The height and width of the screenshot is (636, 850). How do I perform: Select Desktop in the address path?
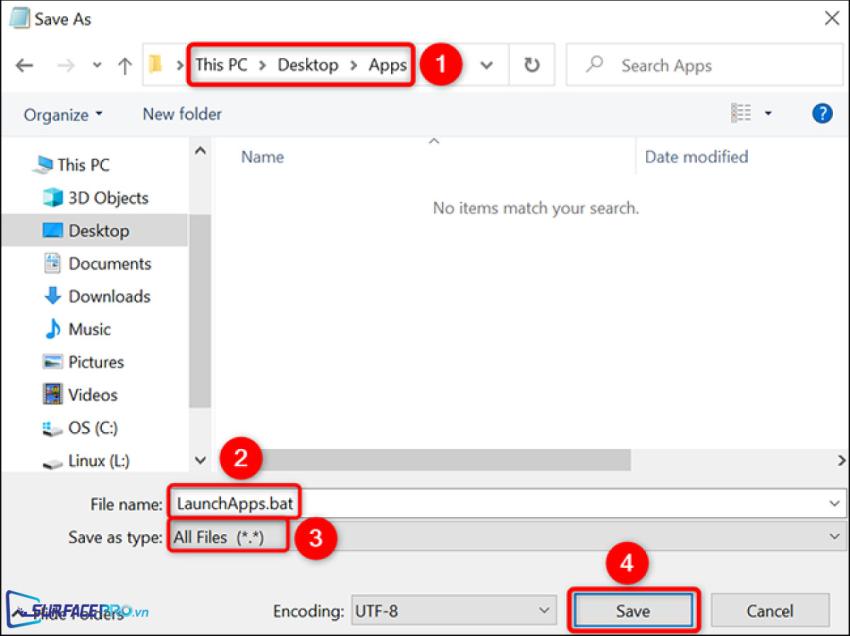308,65
